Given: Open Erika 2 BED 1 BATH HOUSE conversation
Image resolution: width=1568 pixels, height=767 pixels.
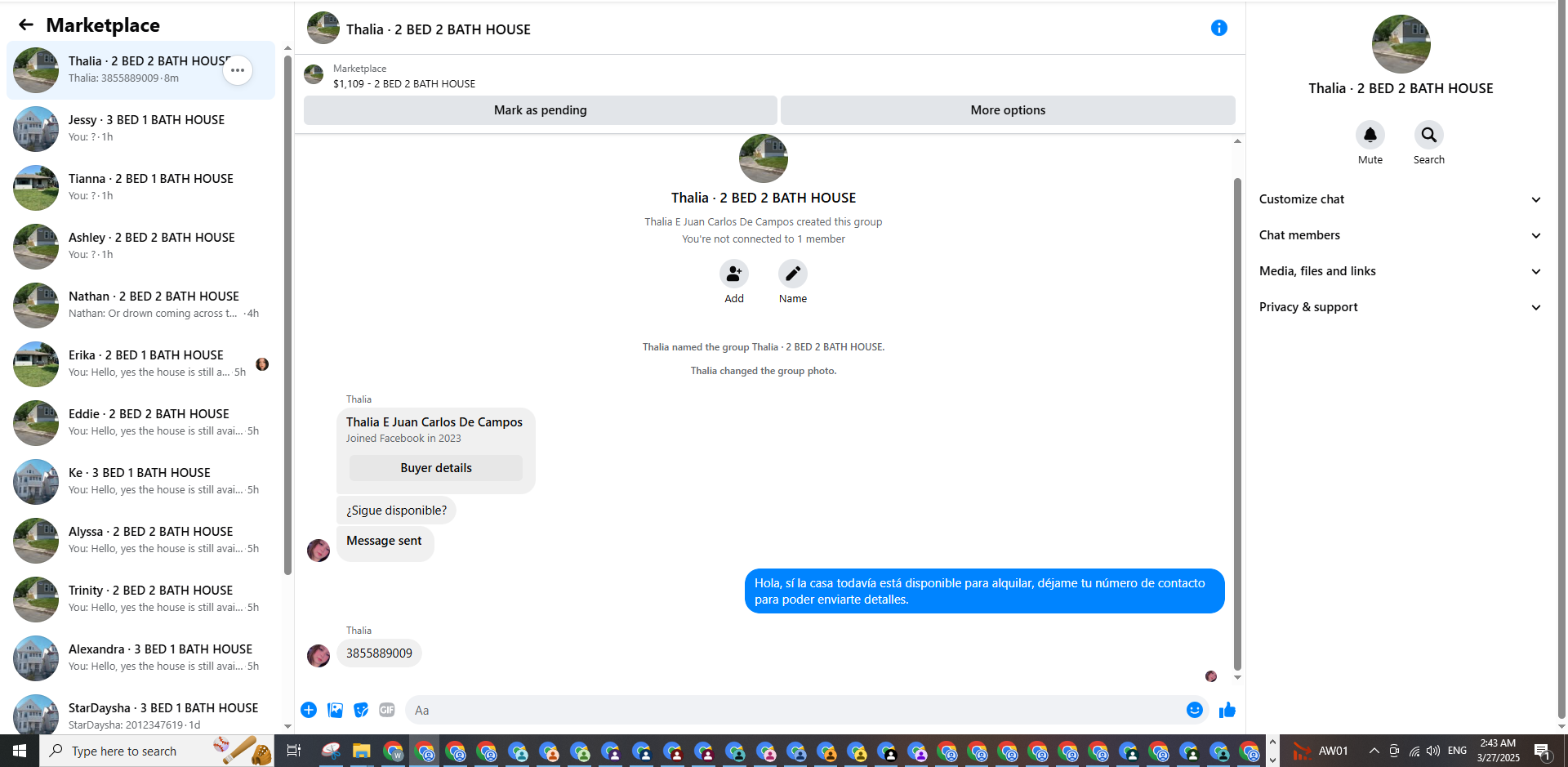Looking at the screenshot, I should 141,364.
